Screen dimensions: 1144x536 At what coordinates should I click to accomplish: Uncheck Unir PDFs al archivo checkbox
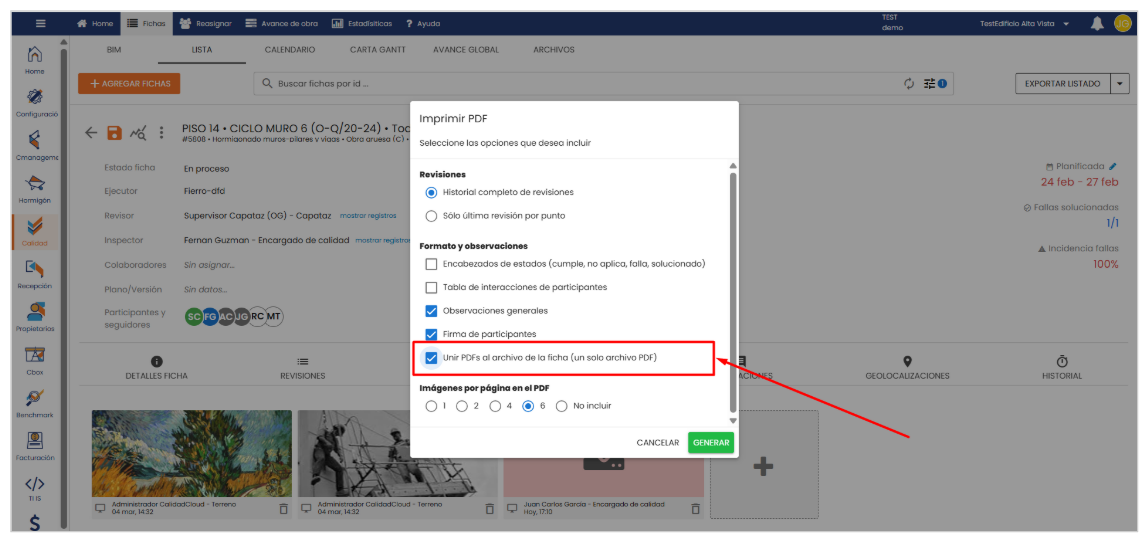pos(431,358)
